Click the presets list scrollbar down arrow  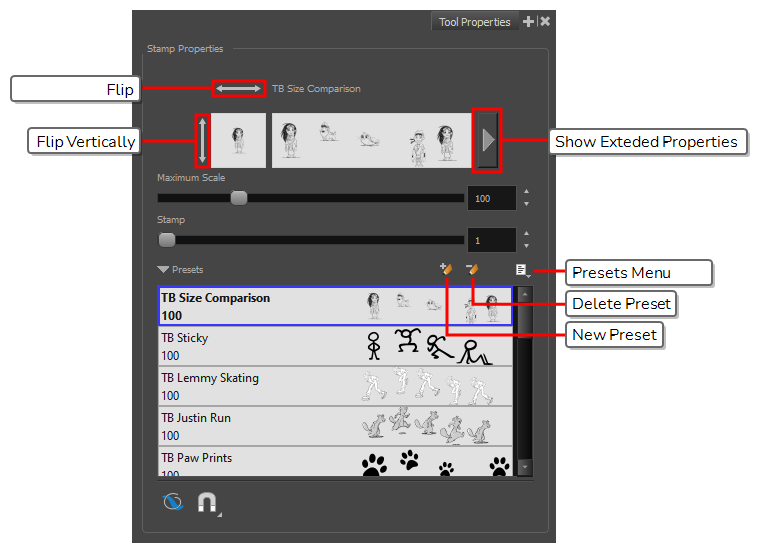tap(525, 467)
